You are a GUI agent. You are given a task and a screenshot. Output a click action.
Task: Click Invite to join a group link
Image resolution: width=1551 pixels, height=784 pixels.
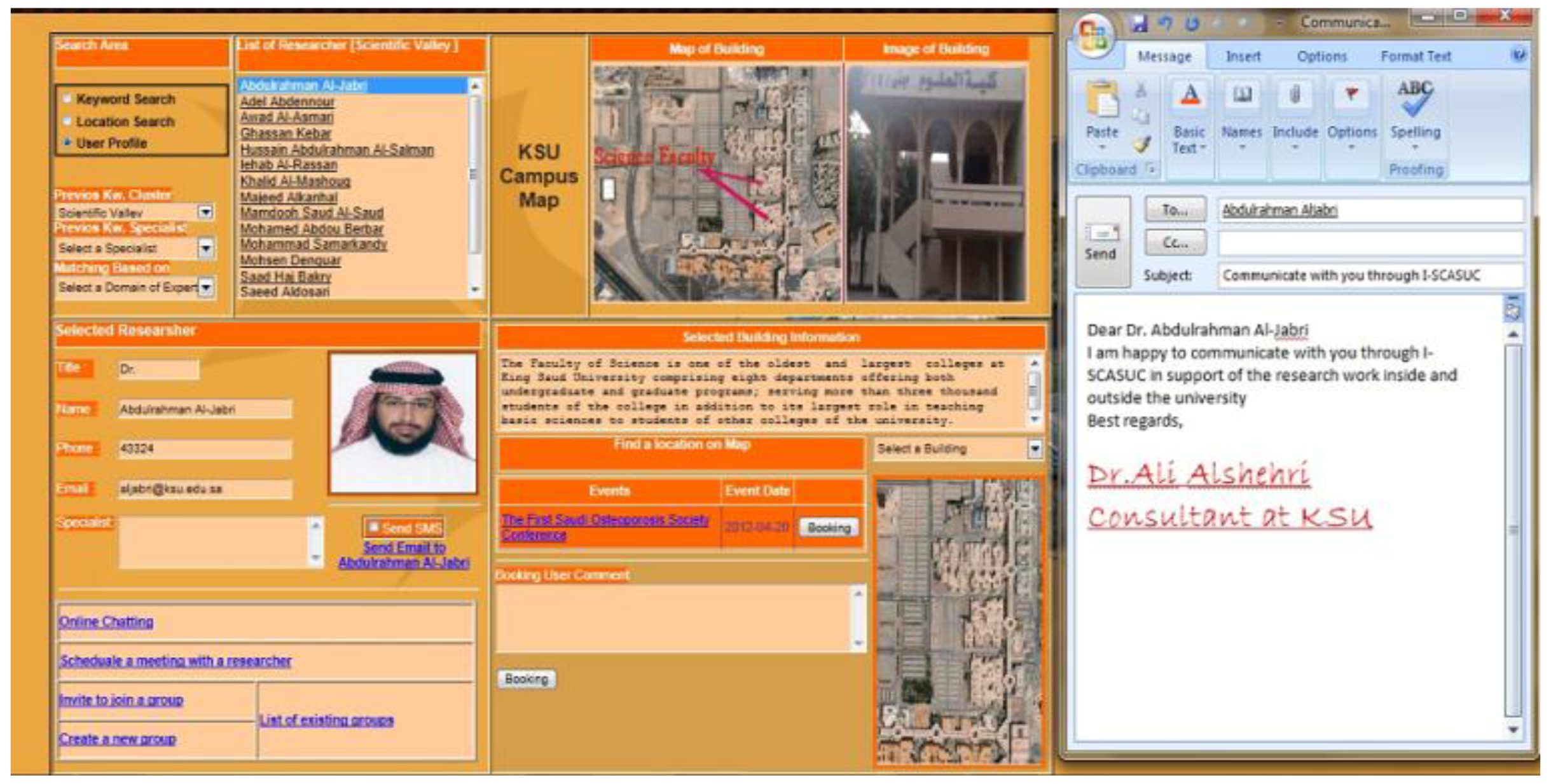point(121,699)
